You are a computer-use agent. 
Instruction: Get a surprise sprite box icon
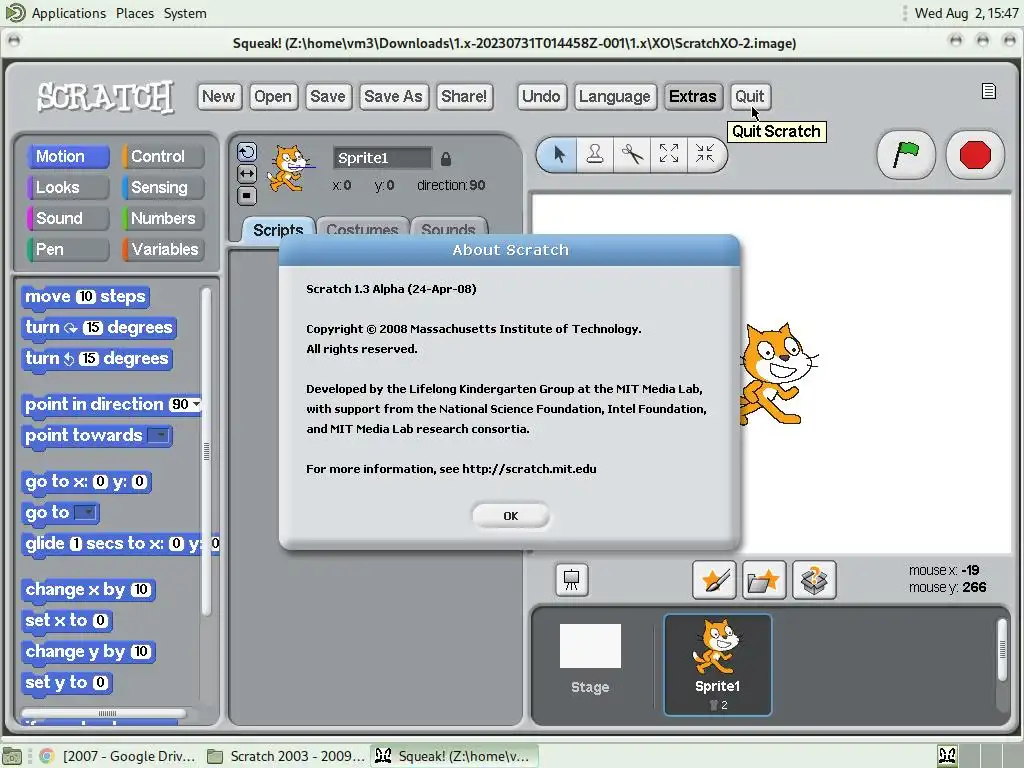814,579
